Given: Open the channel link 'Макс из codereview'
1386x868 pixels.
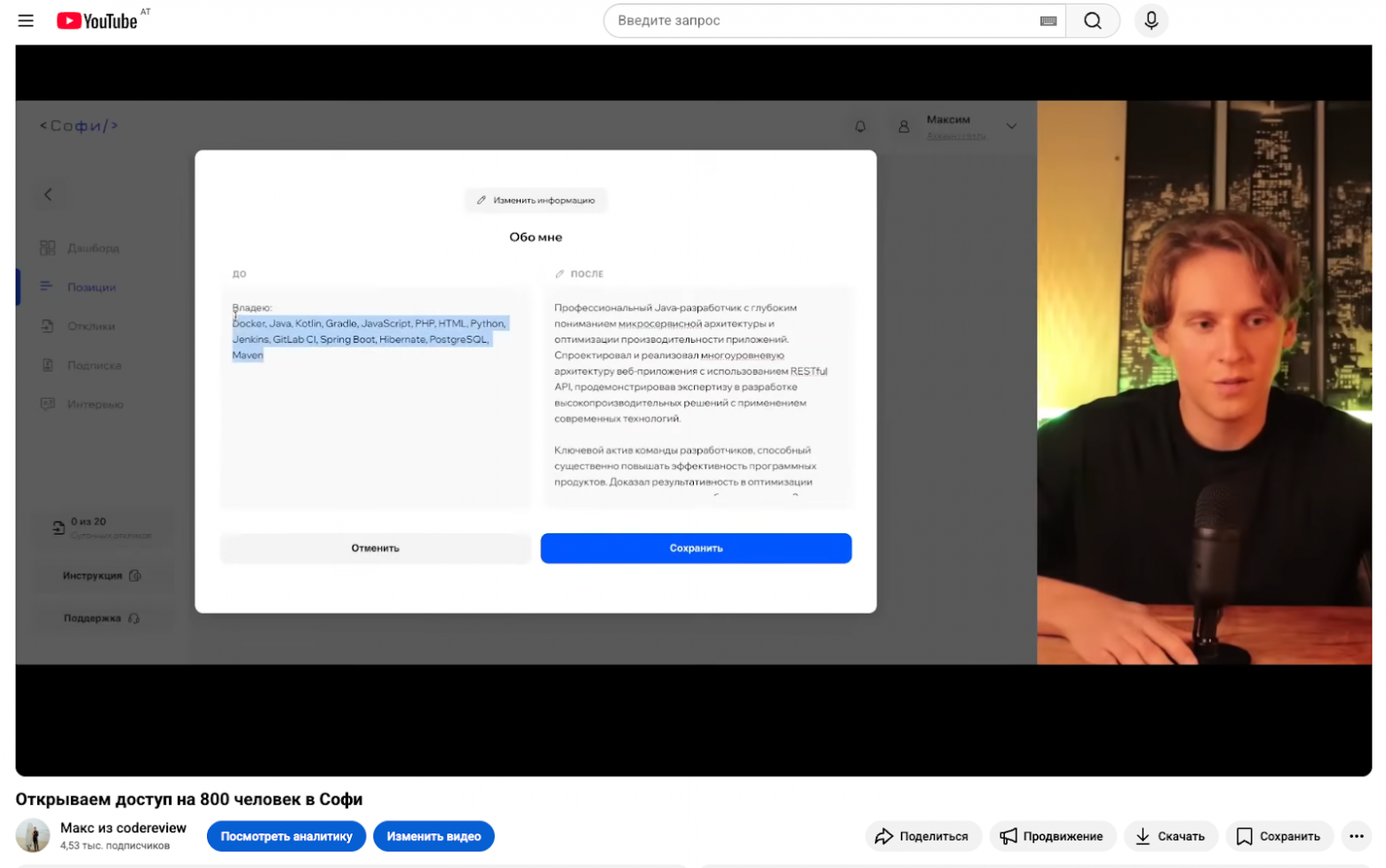Looking at the screenshot, I should point(123,828).
